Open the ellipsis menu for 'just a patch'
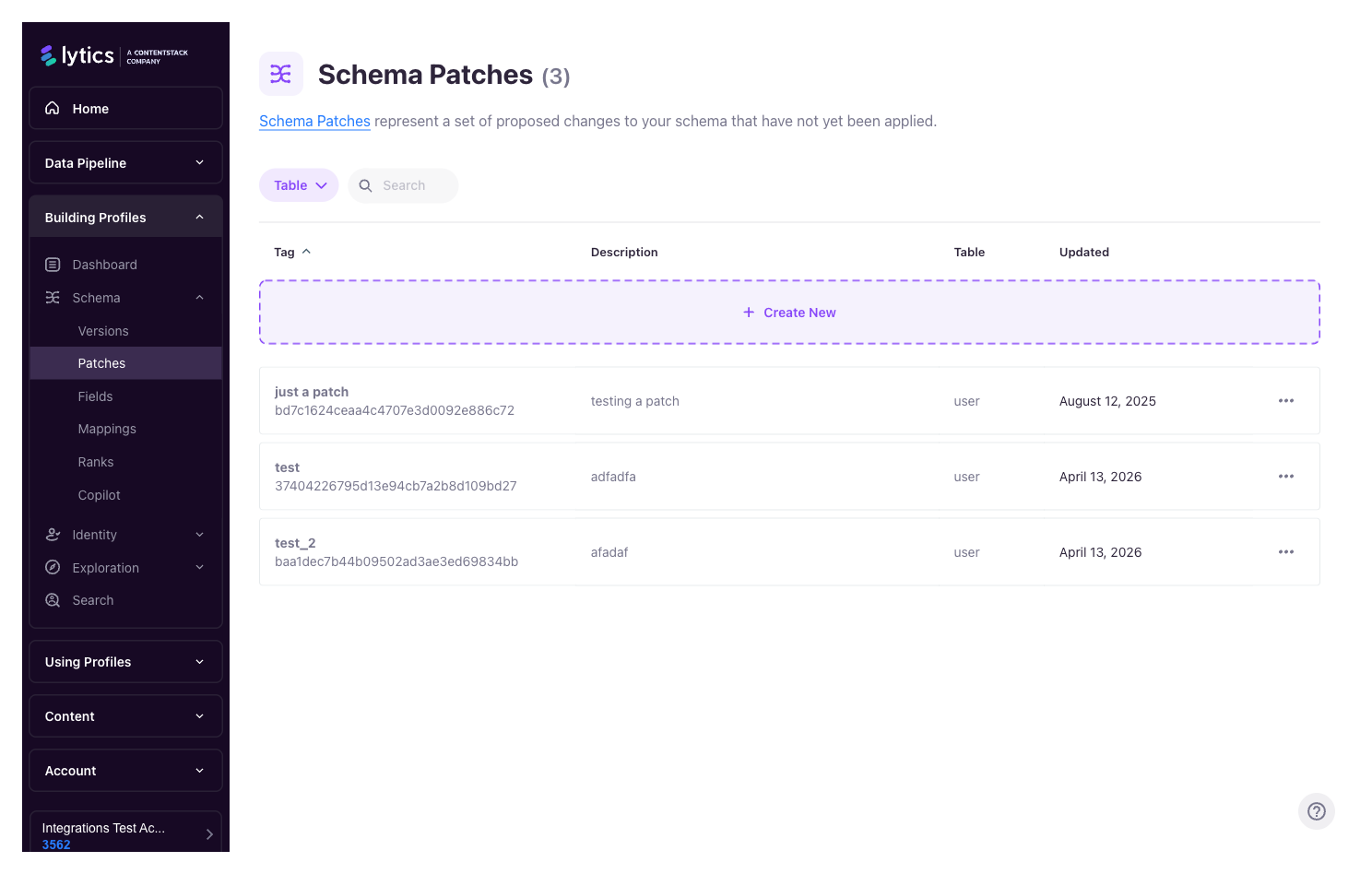 pyautogui.click(x=1285, y=400)
